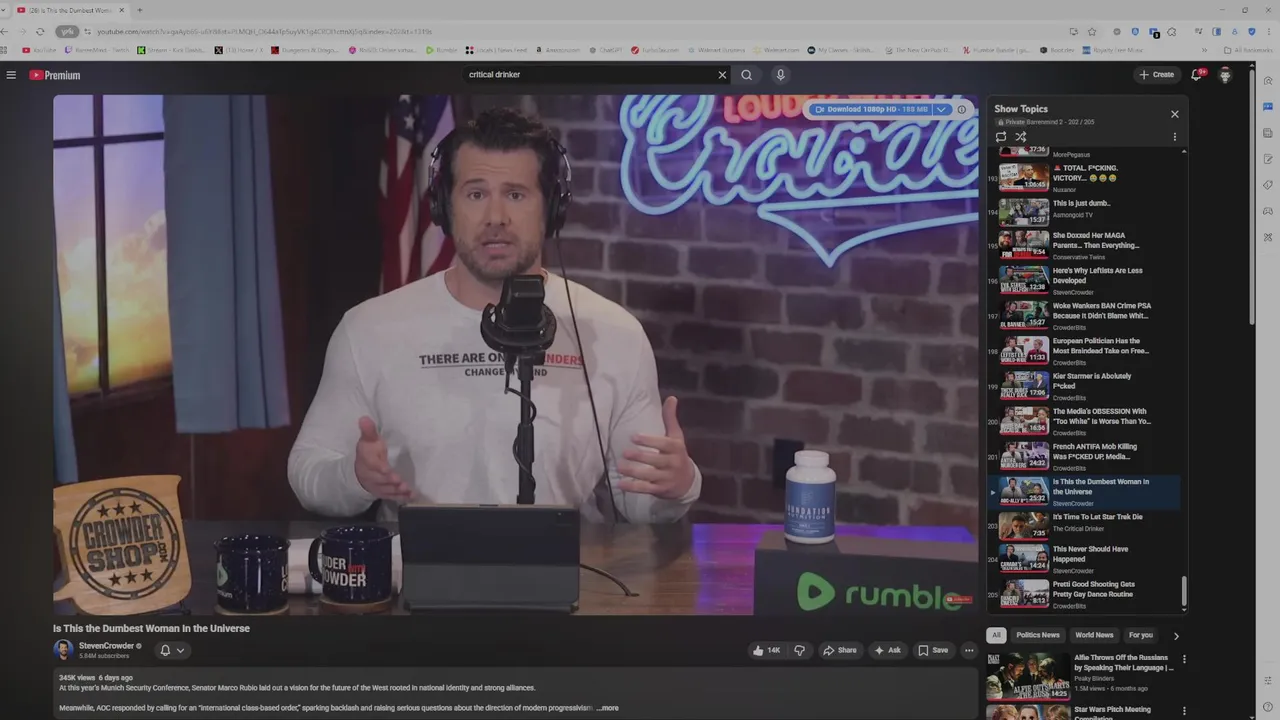Image resolution: width=1280 pixels, height=720 pixels.
Task: Show more filter chips with next arrow
Action: pyautogui.click(x=1176, y=635)
